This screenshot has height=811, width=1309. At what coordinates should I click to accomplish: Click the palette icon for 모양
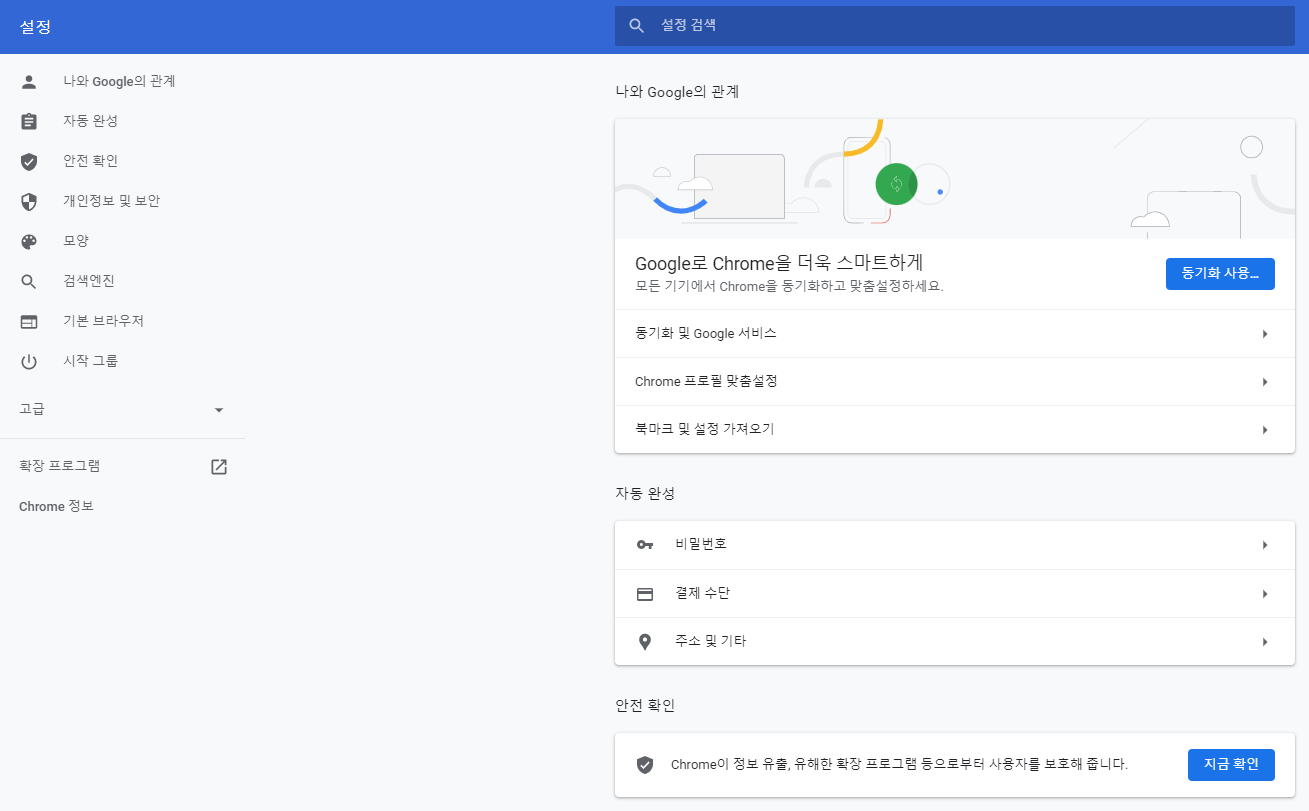point(29,241)
